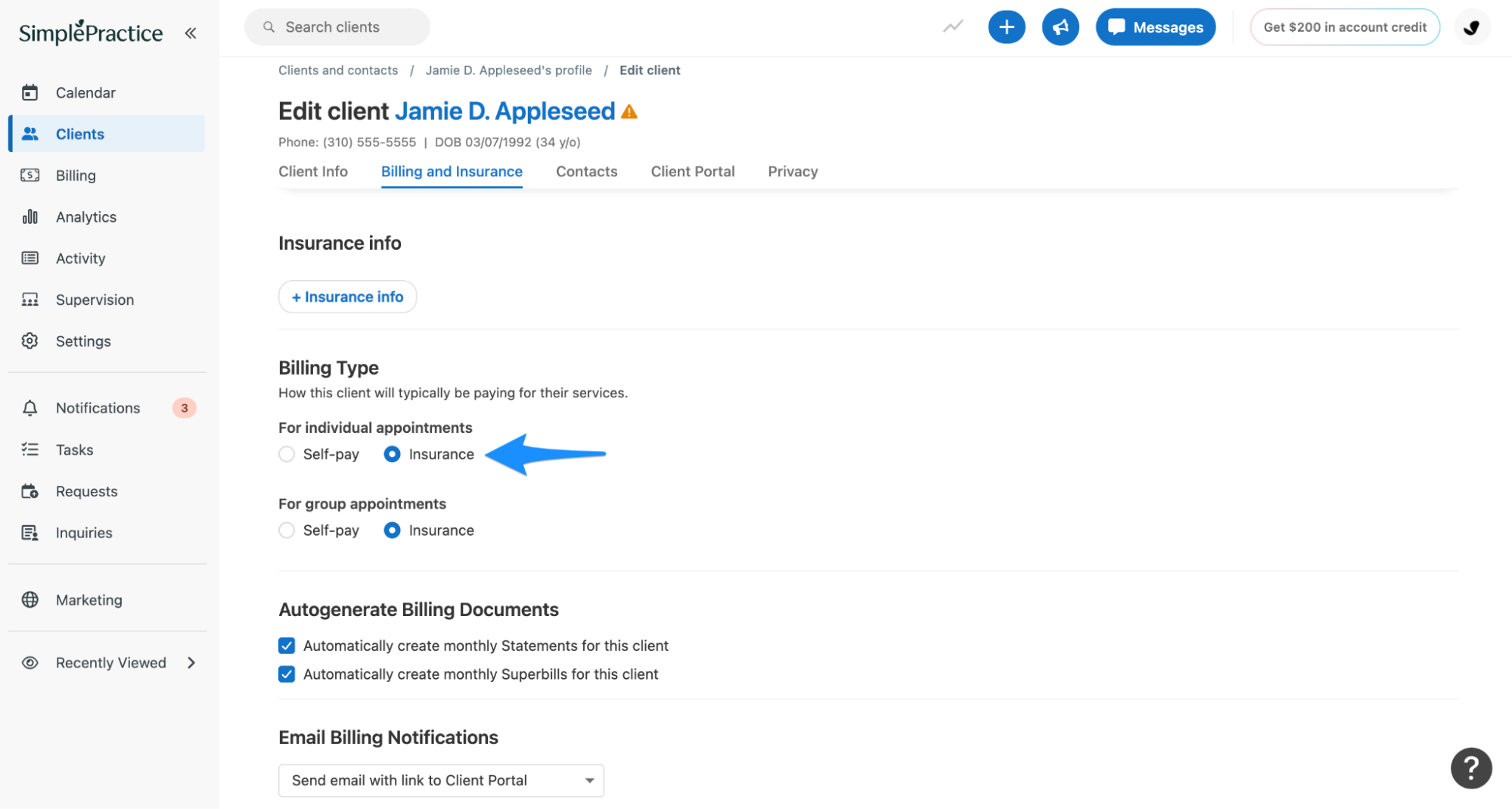1512x809 pixels.
Task: Open the help question mark button
Action: pyautogui.click(x=1470, y=768)
